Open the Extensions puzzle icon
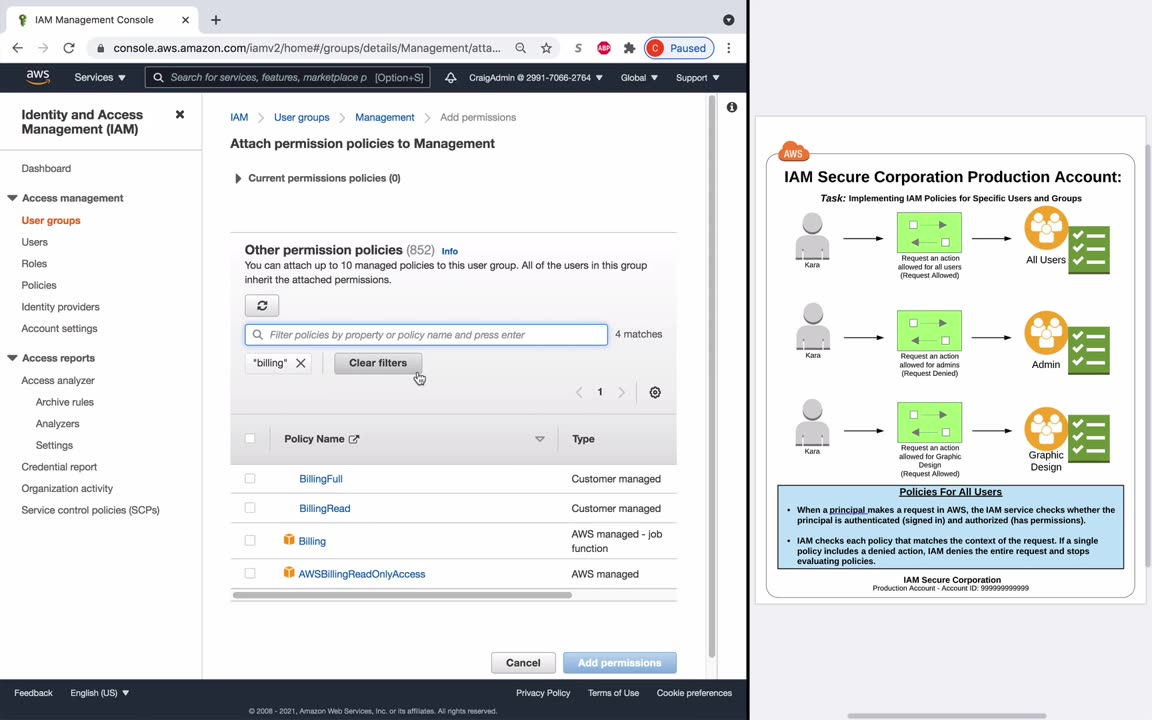The width and height of the screenshot is (1152, 720). pyautogui.click(x=629, y=48)
